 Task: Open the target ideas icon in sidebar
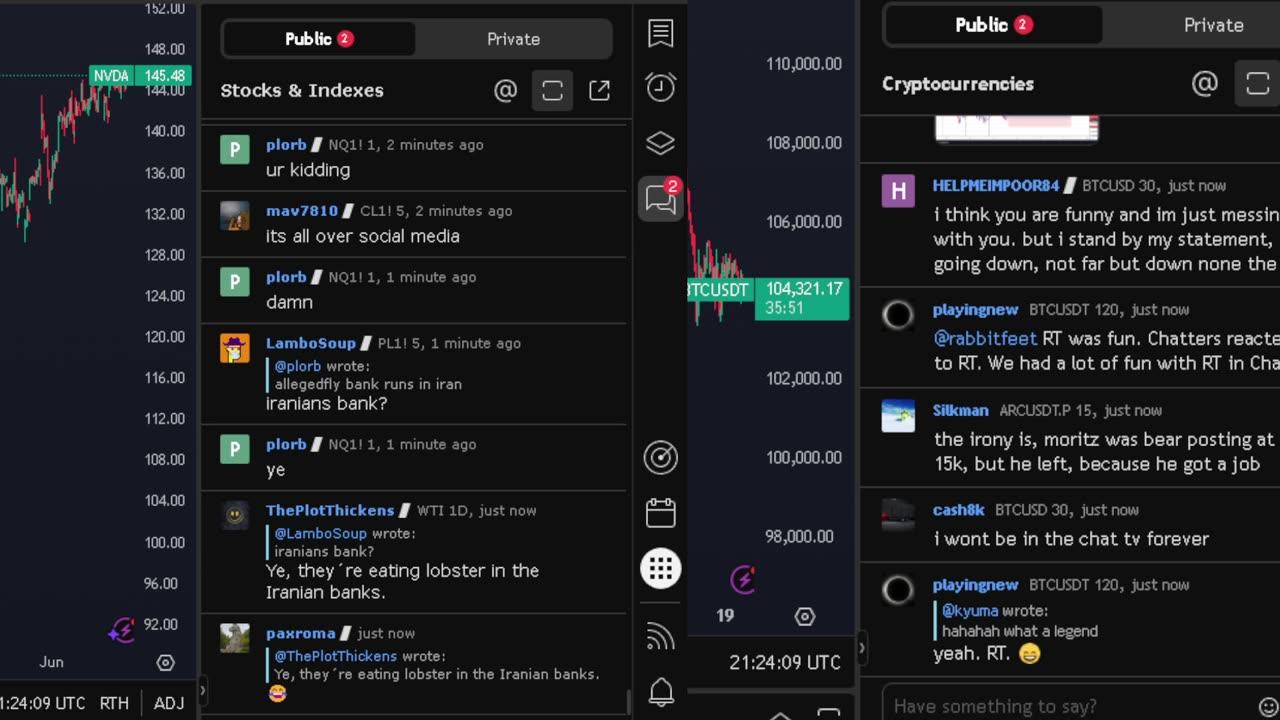[661, 458]
